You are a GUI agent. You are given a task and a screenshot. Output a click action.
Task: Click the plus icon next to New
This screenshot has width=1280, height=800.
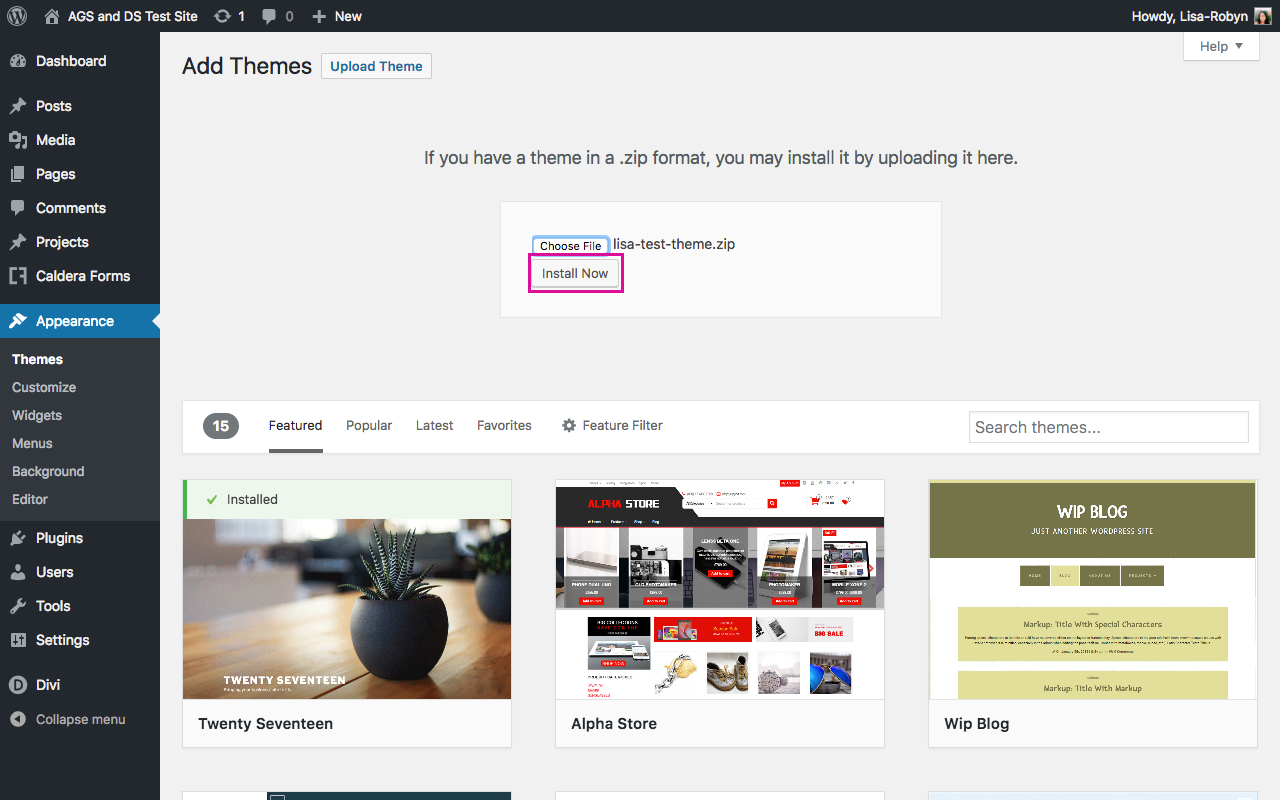[x=319, y=16]
